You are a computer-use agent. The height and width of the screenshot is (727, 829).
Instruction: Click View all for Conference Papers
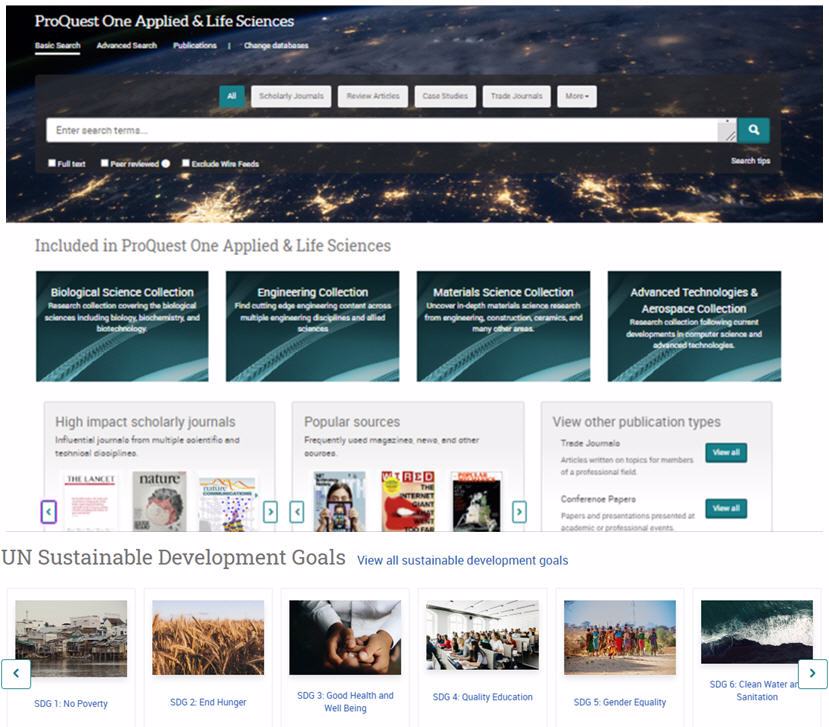tap(726, 509)
